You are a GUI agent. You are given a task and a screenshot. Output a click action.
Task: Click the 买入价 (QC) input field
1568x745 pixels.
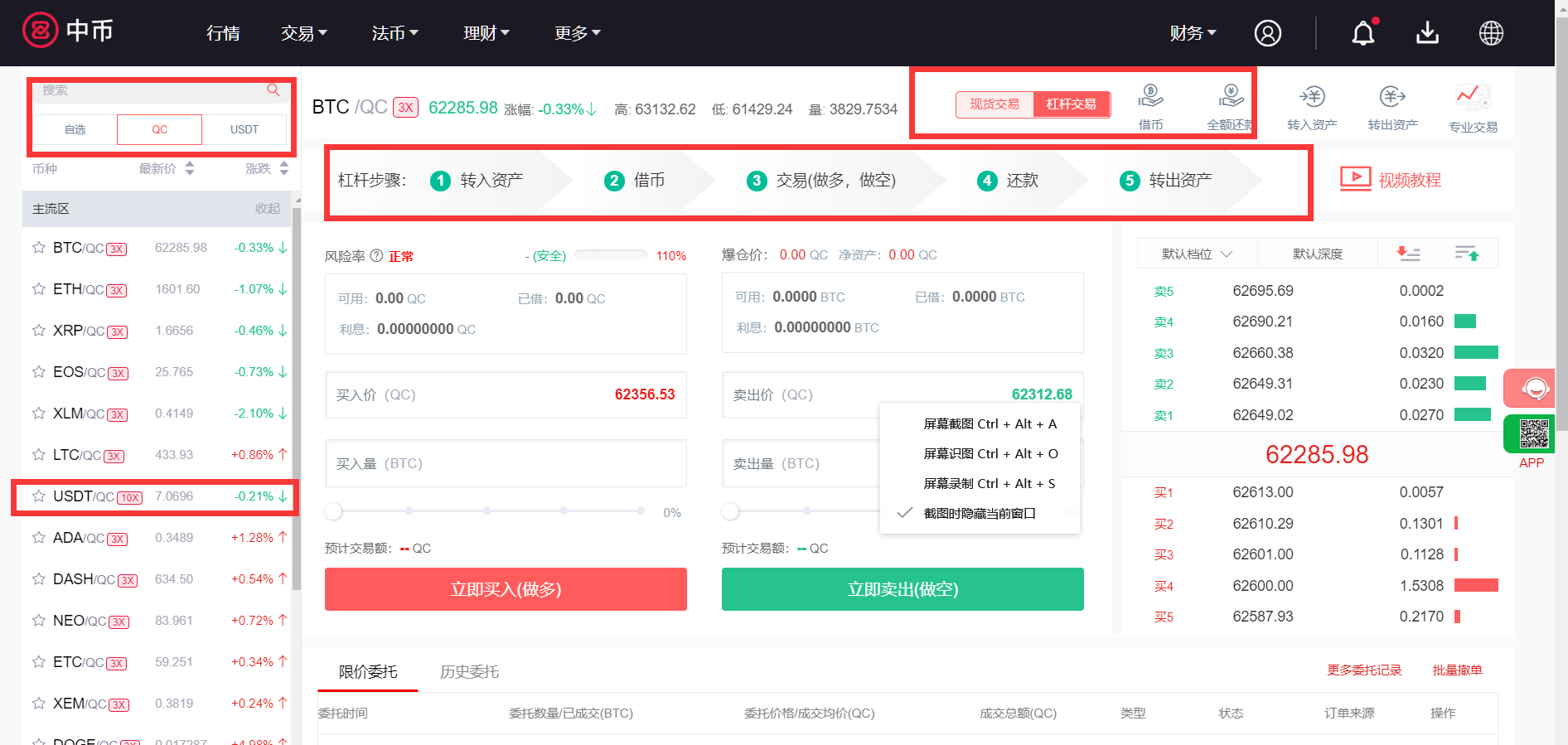coord(506,394)
